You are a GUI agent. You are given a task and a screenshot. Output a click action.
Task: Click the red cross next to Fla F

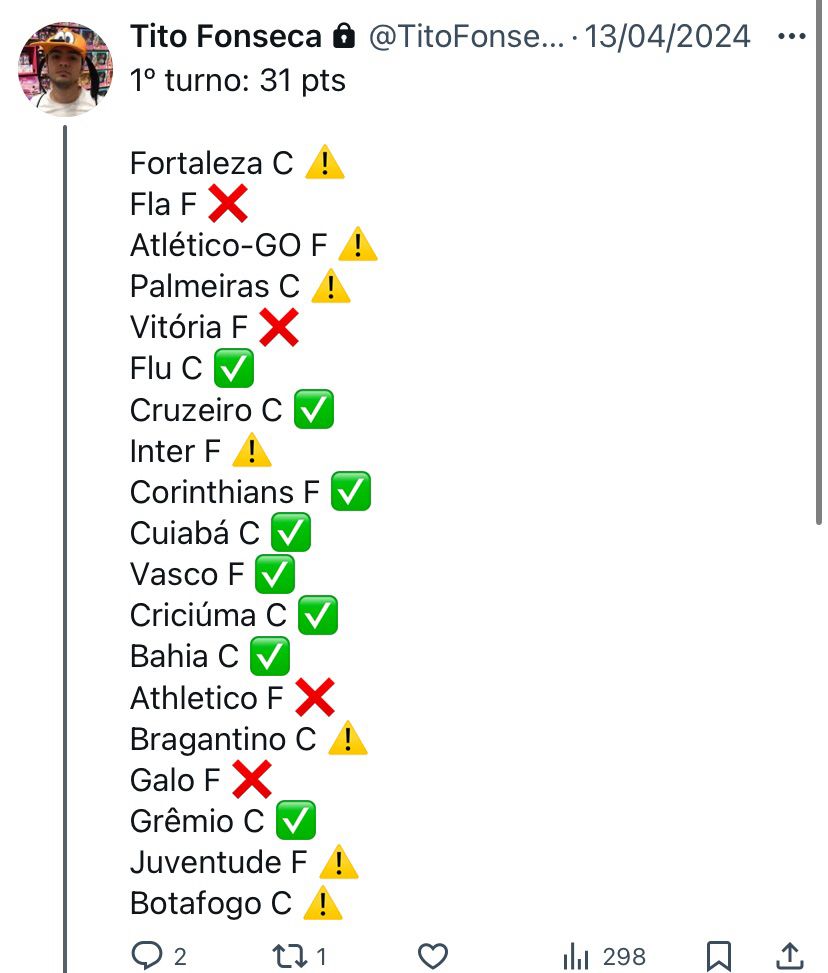click(228, 204)
